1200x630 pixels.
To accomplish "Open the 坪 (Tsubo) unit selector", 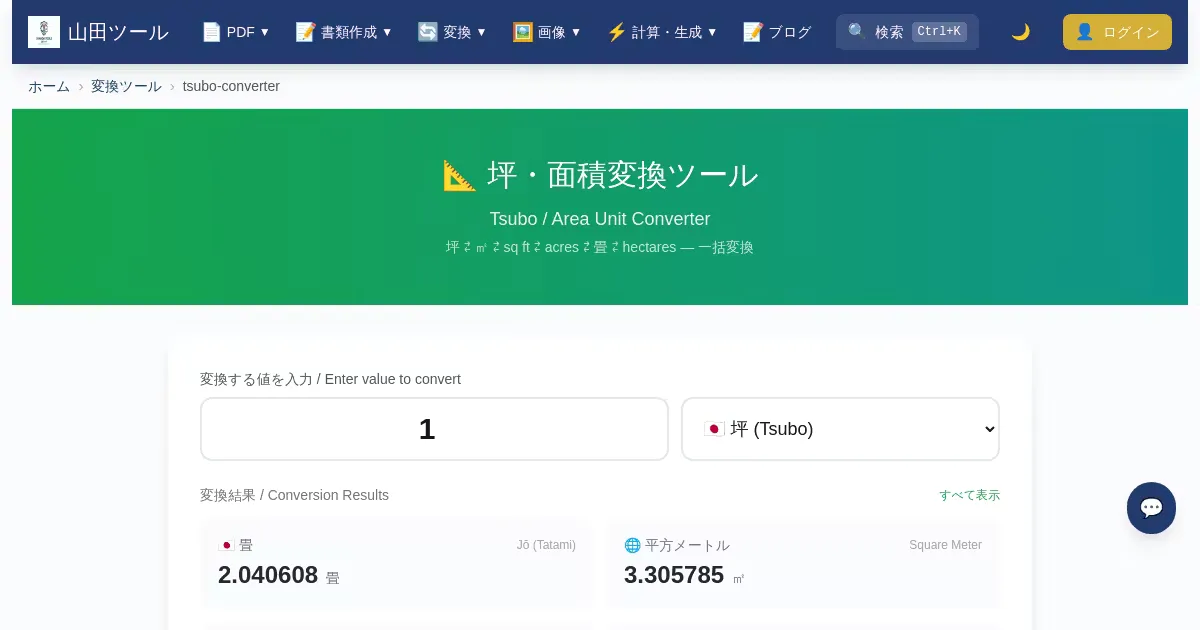I will 840,429.
